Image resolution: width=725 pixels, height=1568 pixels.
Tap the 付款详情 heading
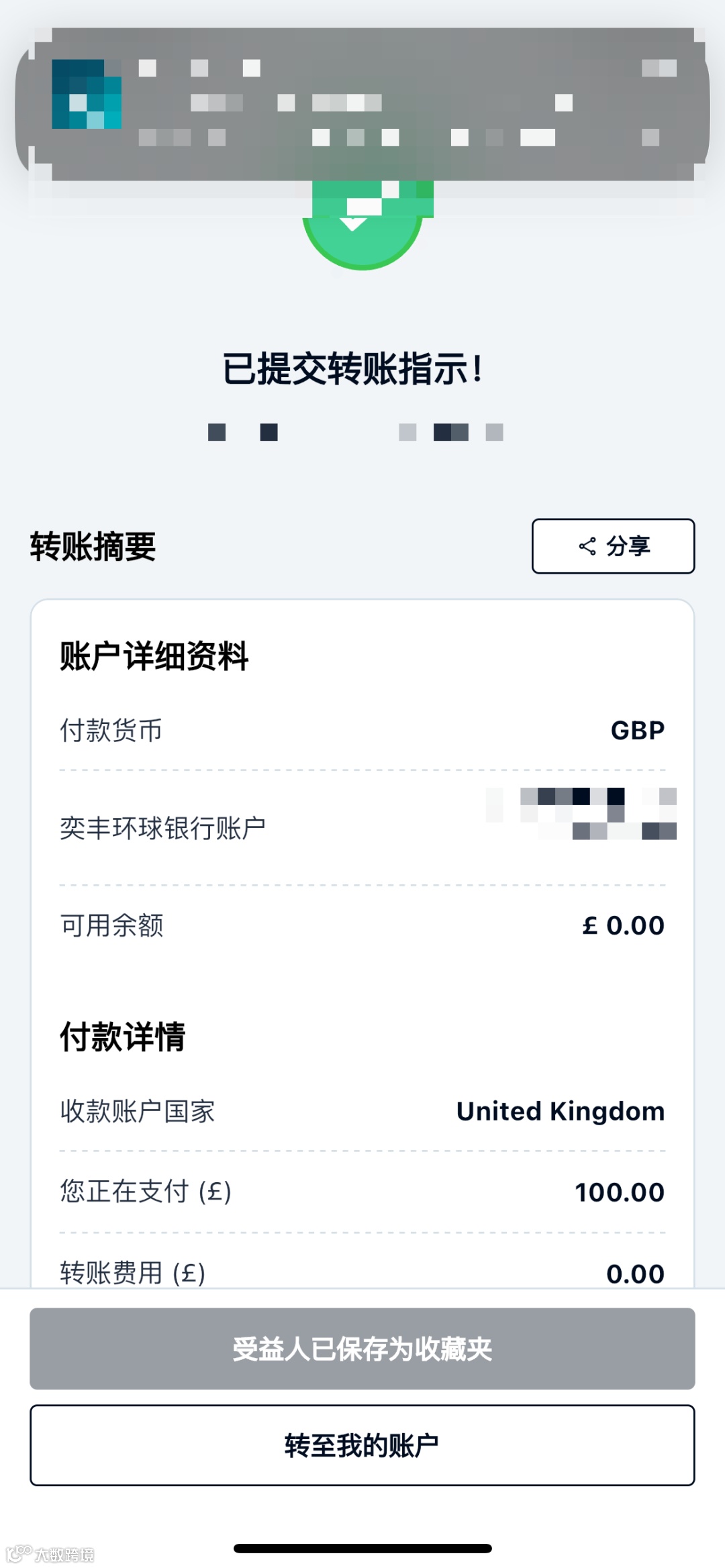(x=123, y=1037)
